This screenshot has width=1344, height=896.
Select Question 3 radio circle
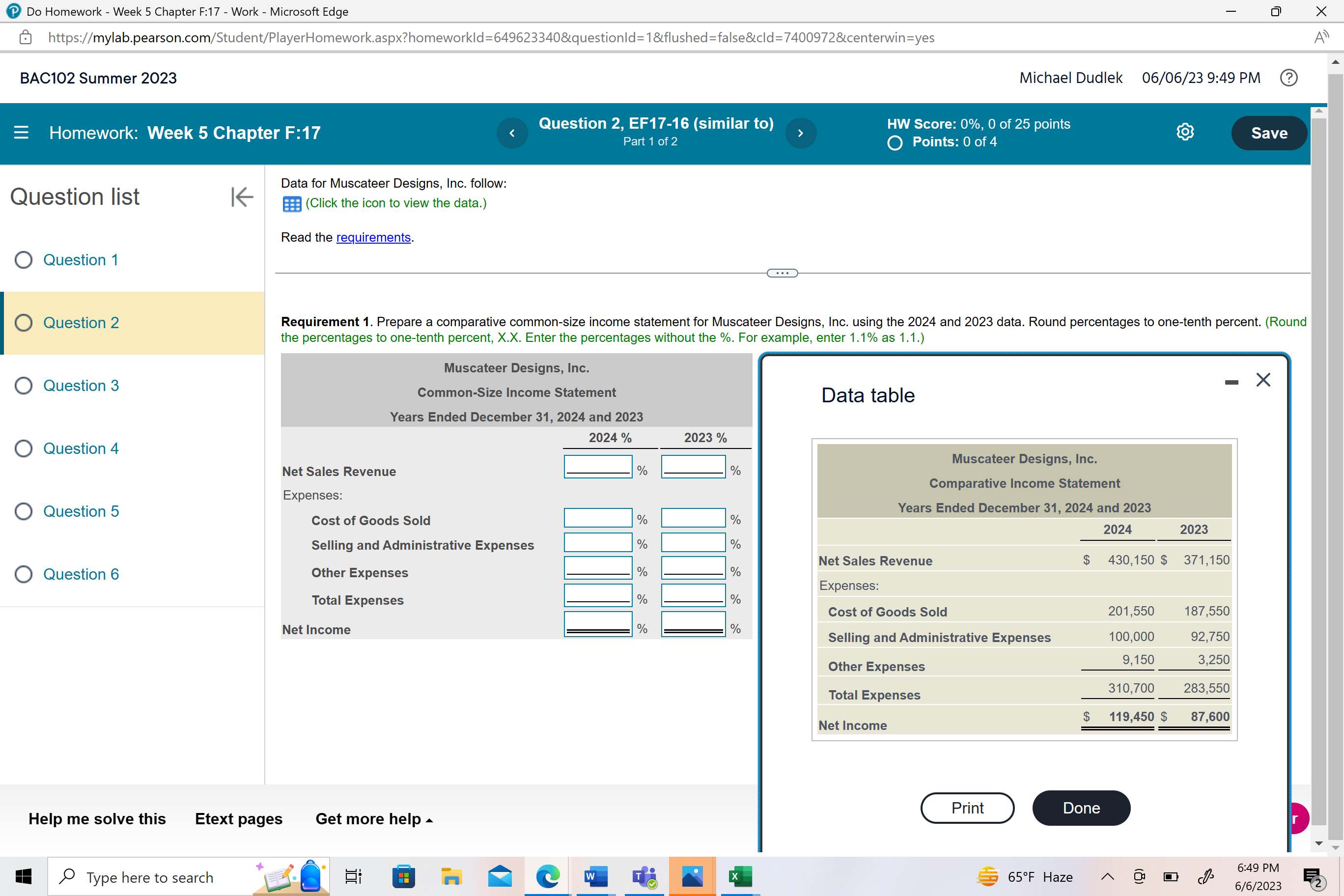(24, 386)
